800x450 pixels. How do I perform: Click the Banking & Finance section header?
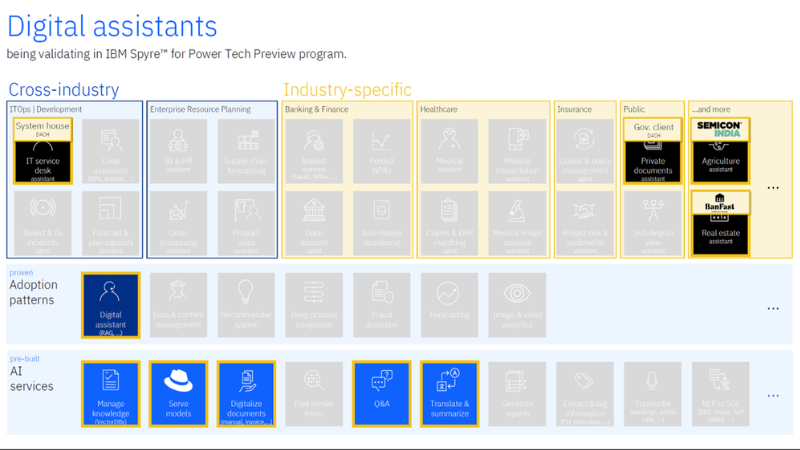pyautogui.click(x=319, y=109)
